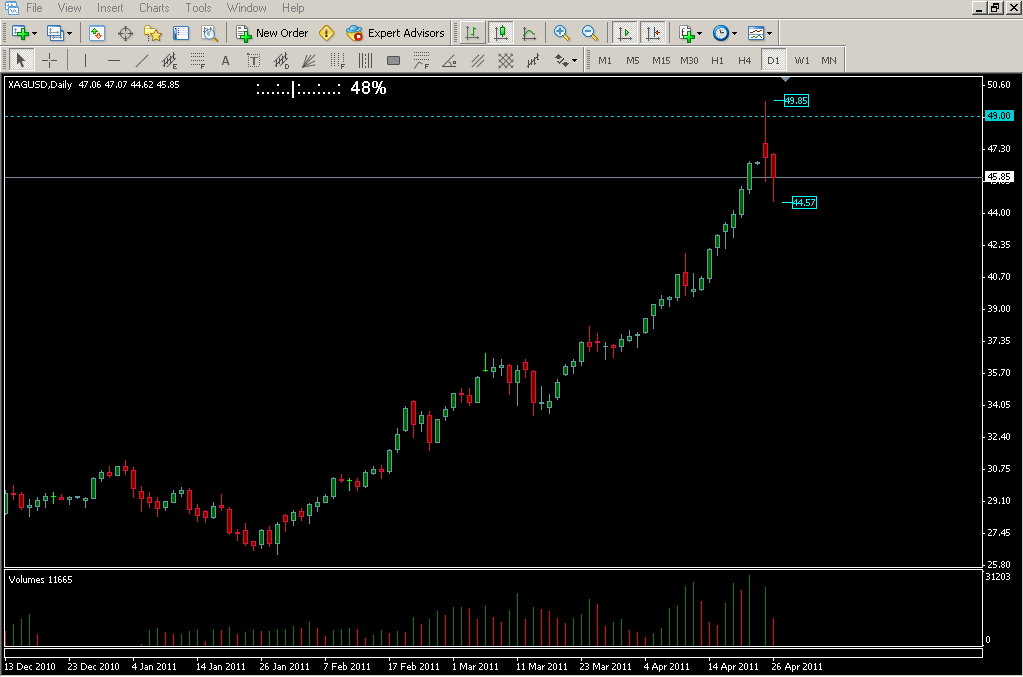The height and width of the screenshot is (677, 1023).
Task: Open the Periods clock icon
Action: [x=721, y=33]
